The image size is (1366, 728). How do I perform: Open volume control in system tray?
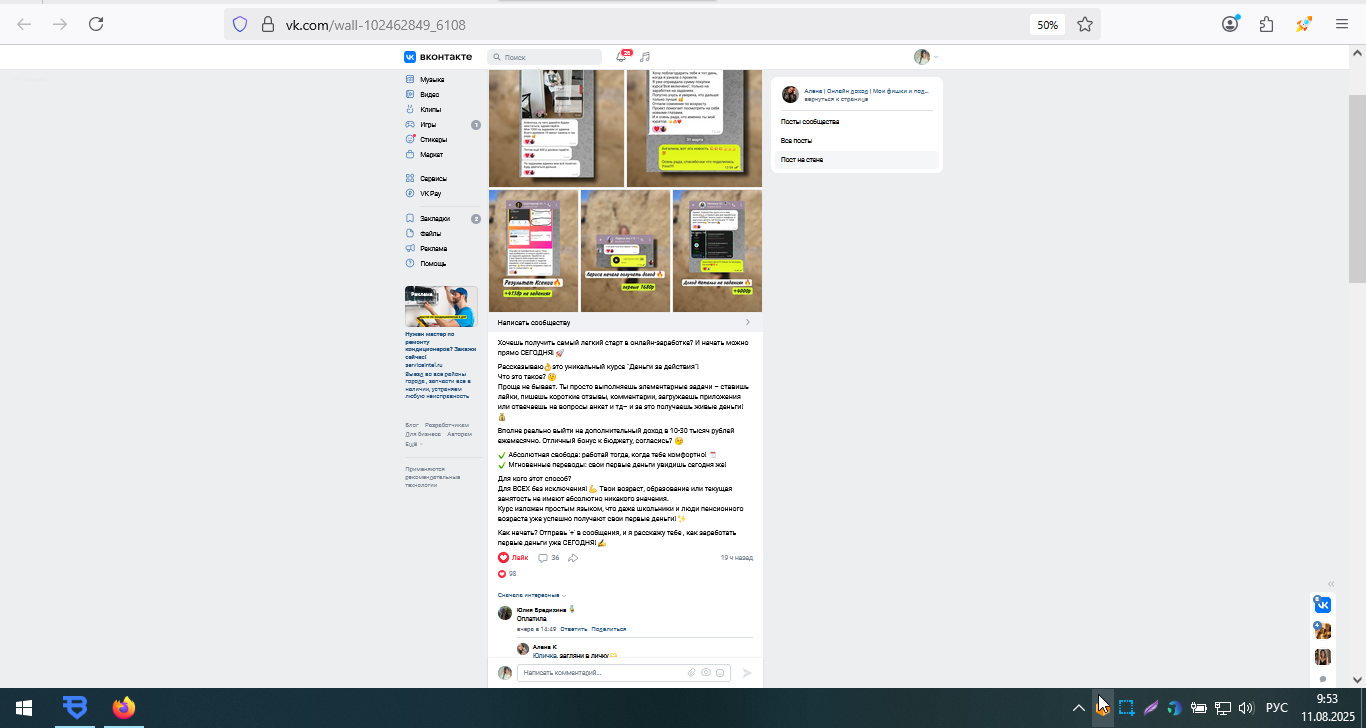pos(1246,708)
